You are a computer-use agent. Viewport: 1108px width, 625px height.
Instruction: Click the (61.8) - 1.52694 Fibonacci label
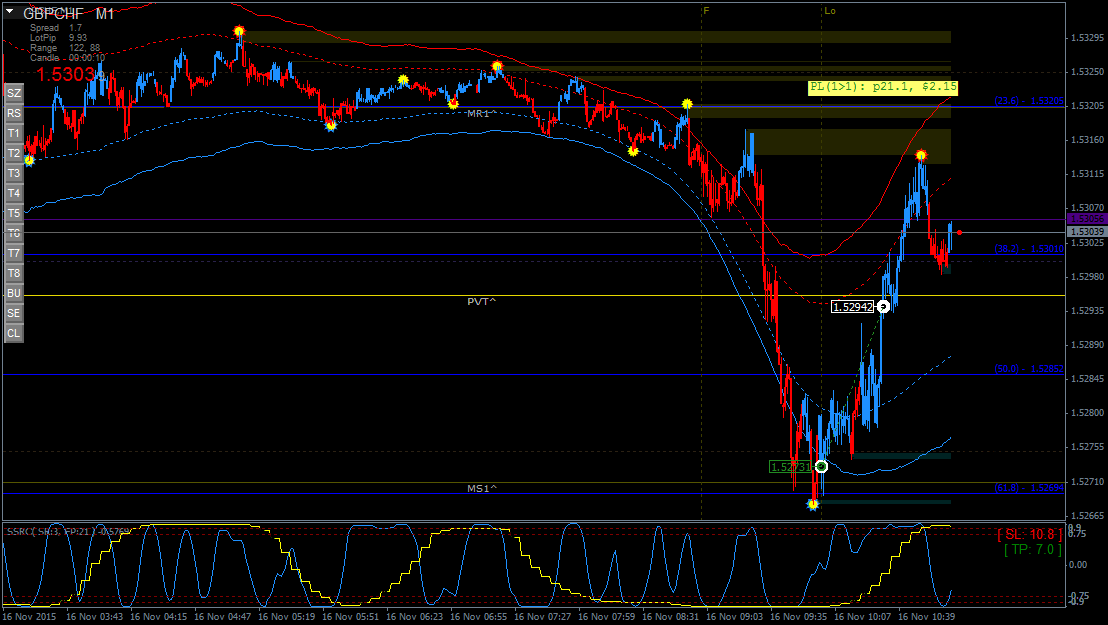coord(1028,488)
